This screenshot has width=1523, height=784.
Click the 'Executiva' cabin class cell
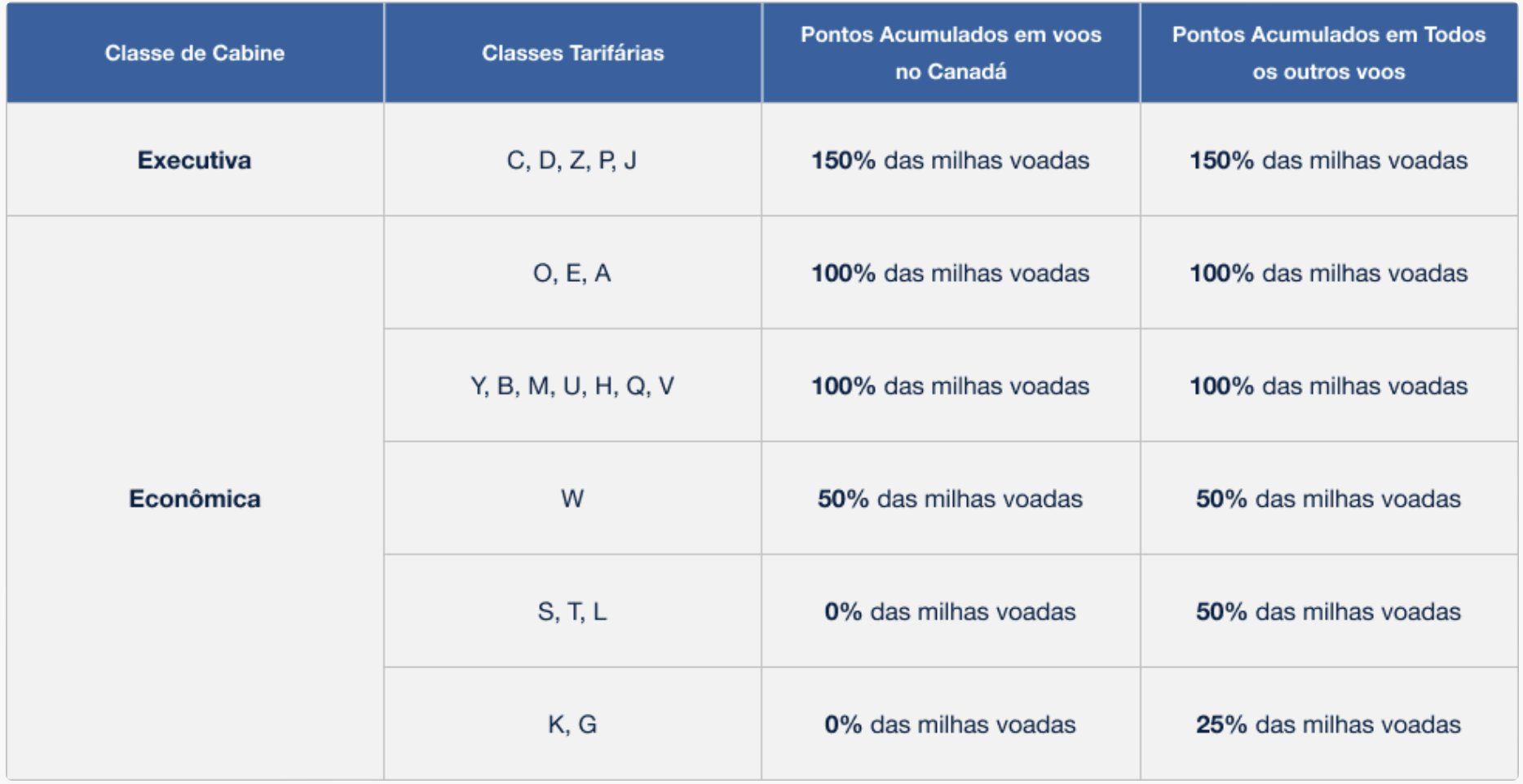[x=195, y=160]
